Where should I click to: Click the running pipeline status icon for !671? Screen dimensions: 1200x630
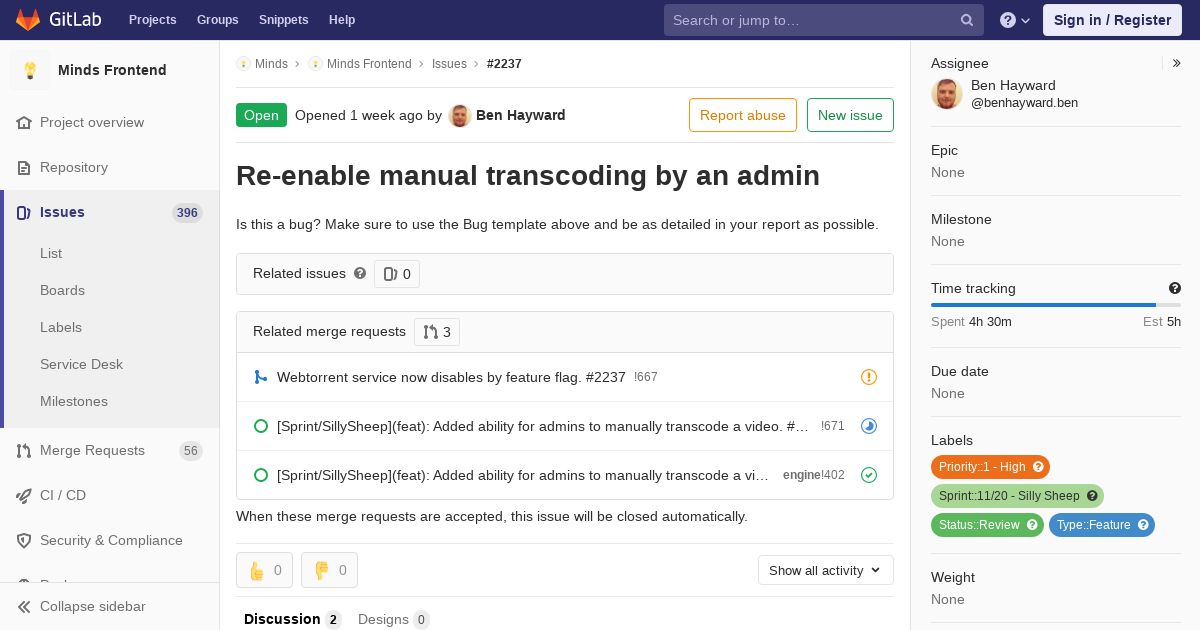(x=869, y=426)
